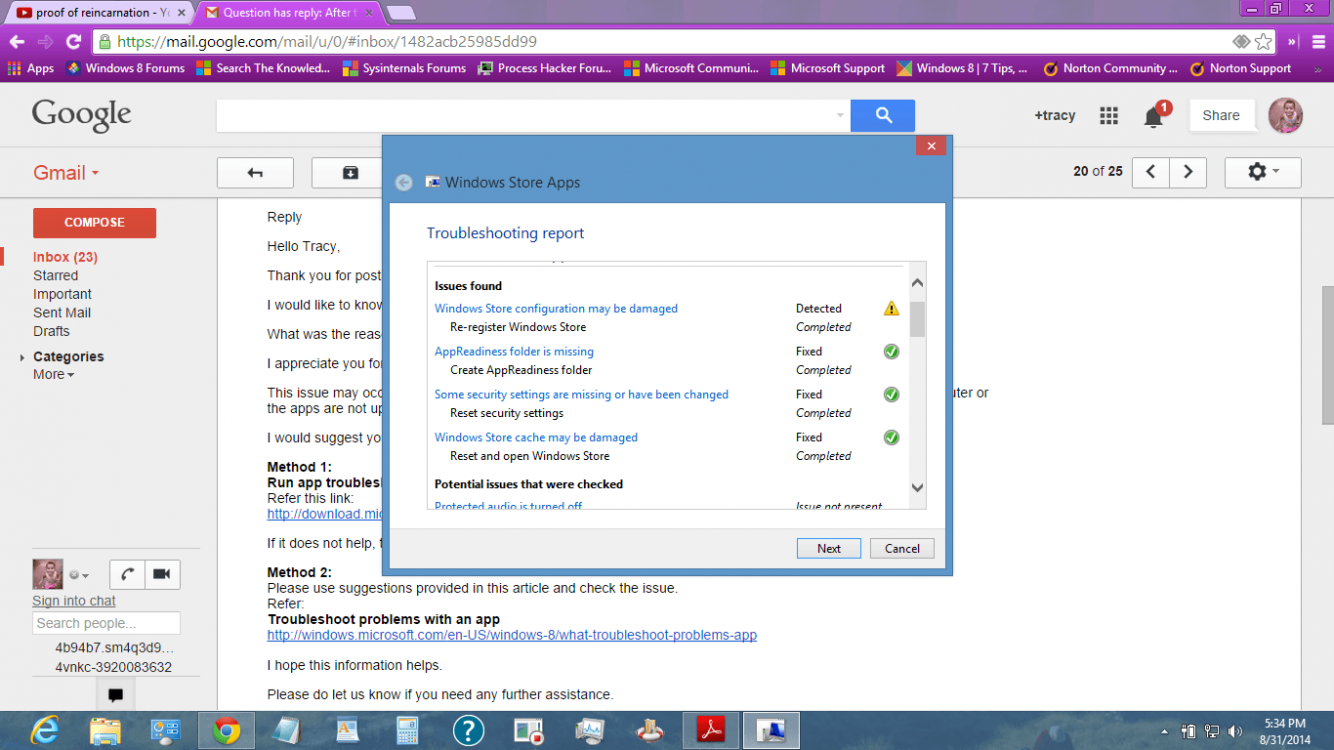Screen dimensions: 1334x750
Task: Open the Google apps grid
Action: tap(1108, 116)
